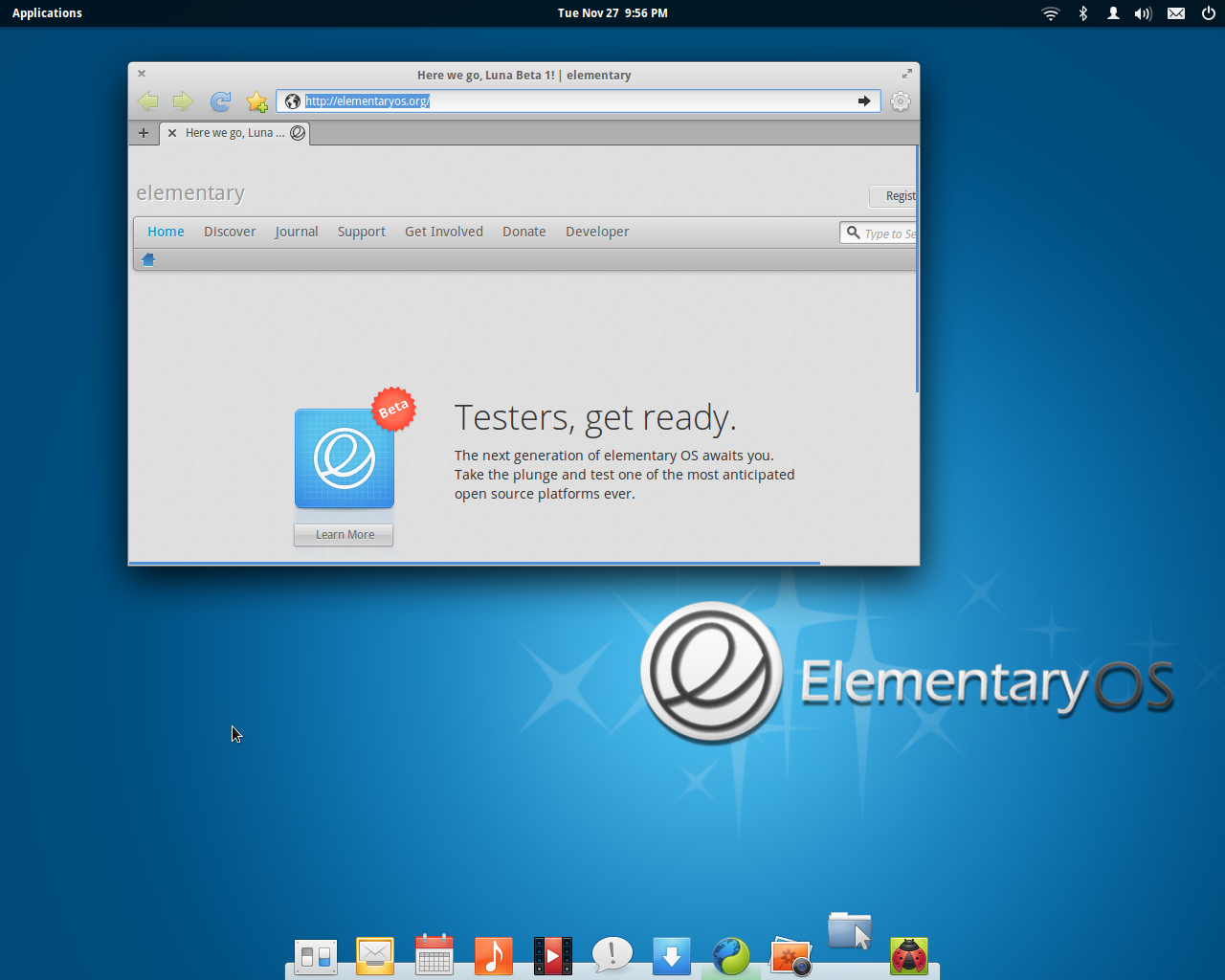Click the go arrow in the address bar
The image size is (1225, 980).
(x=864, y=100)
